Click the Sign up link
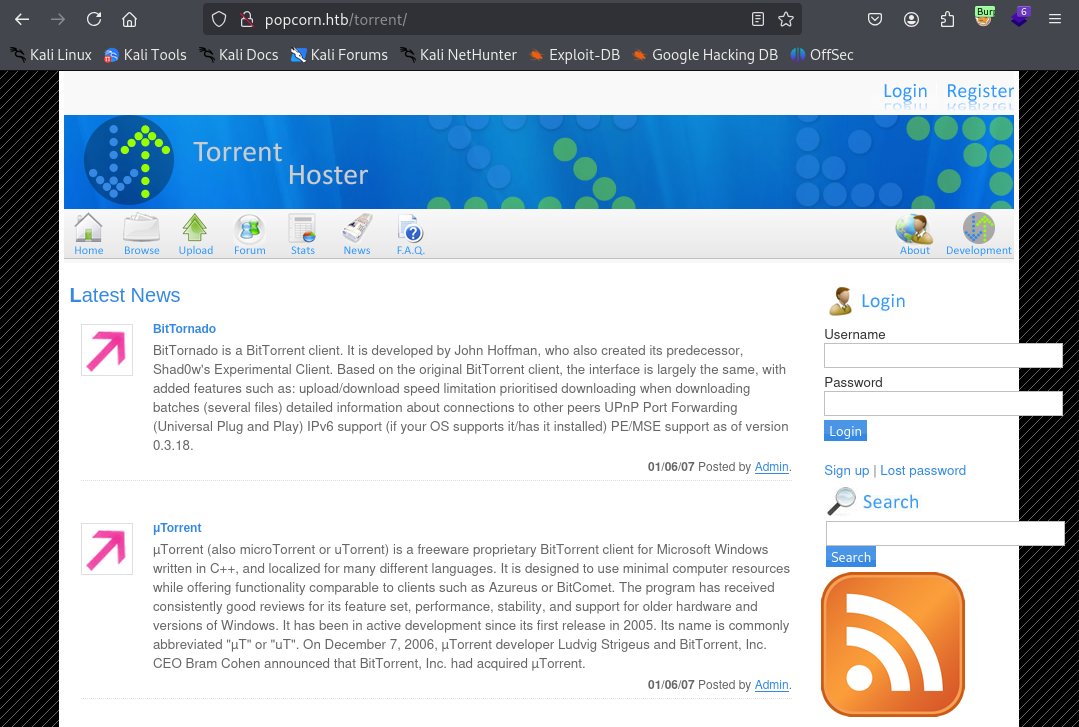The height and width of the screenshot is (727, 1079). pyautogui.click(x=846, y=470)
